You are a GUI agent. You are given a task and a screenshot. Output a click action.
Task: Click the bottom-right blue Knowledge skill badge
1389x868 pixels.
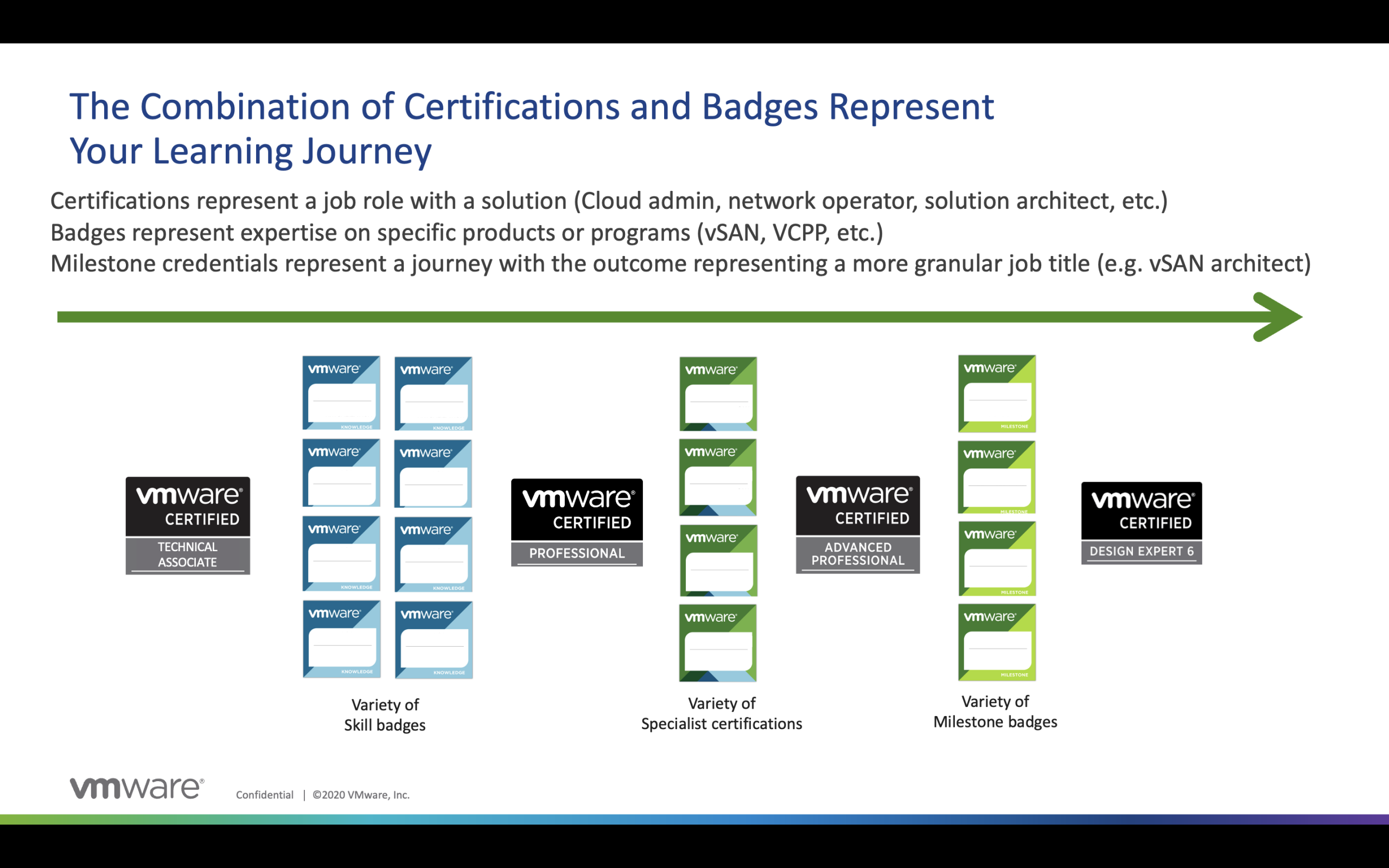click(434, 640)
